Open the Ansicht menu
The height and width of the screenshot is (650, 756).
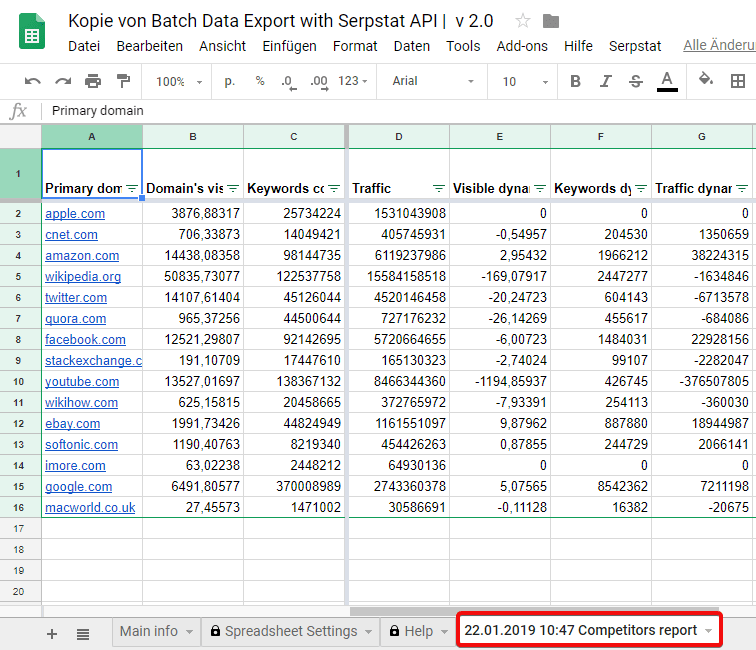pyautogui.click(x=222, y=46)
